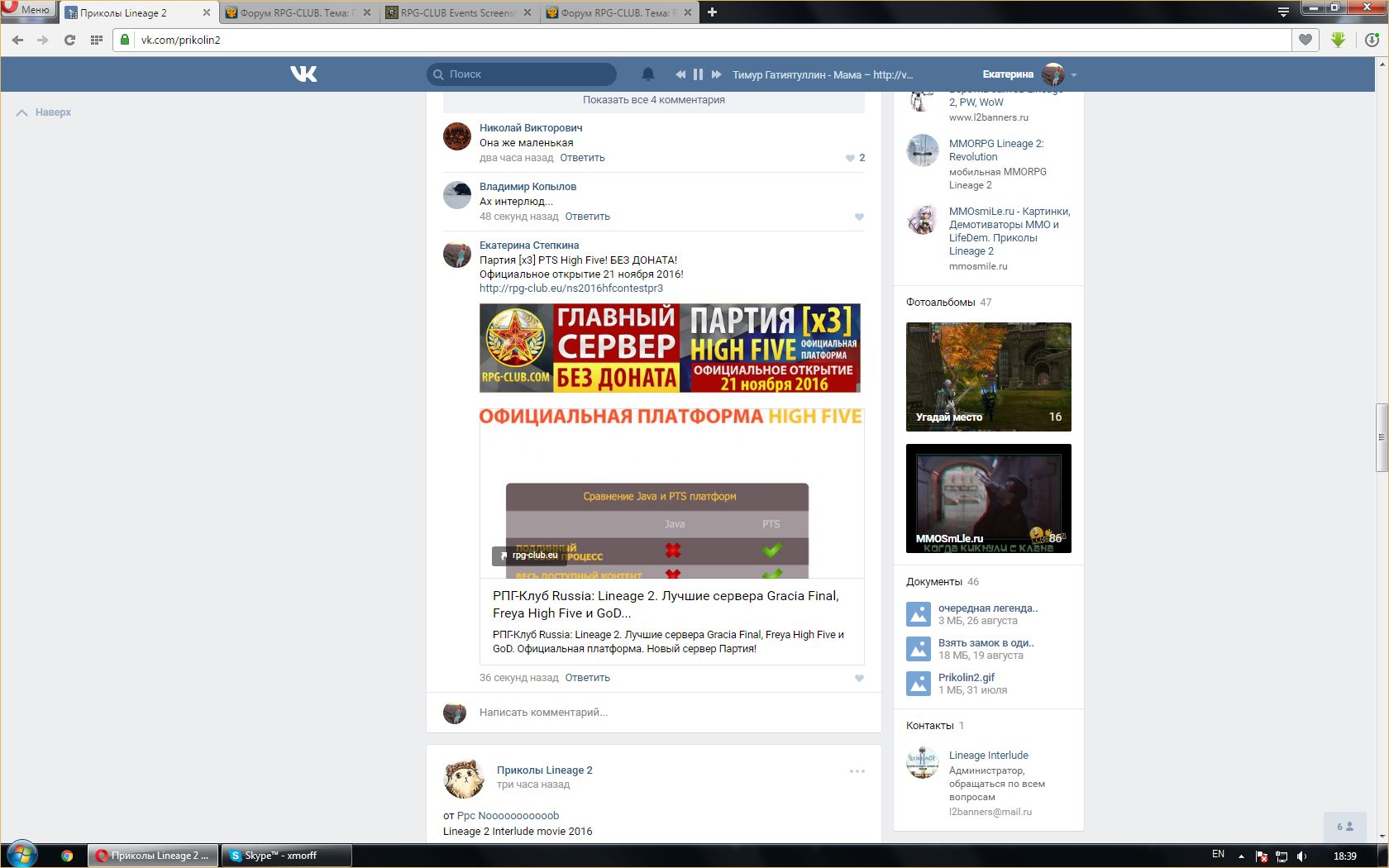Viewport: 1389px width, 868px height.
Task: Click the search field in VK header
Action: 529,74
